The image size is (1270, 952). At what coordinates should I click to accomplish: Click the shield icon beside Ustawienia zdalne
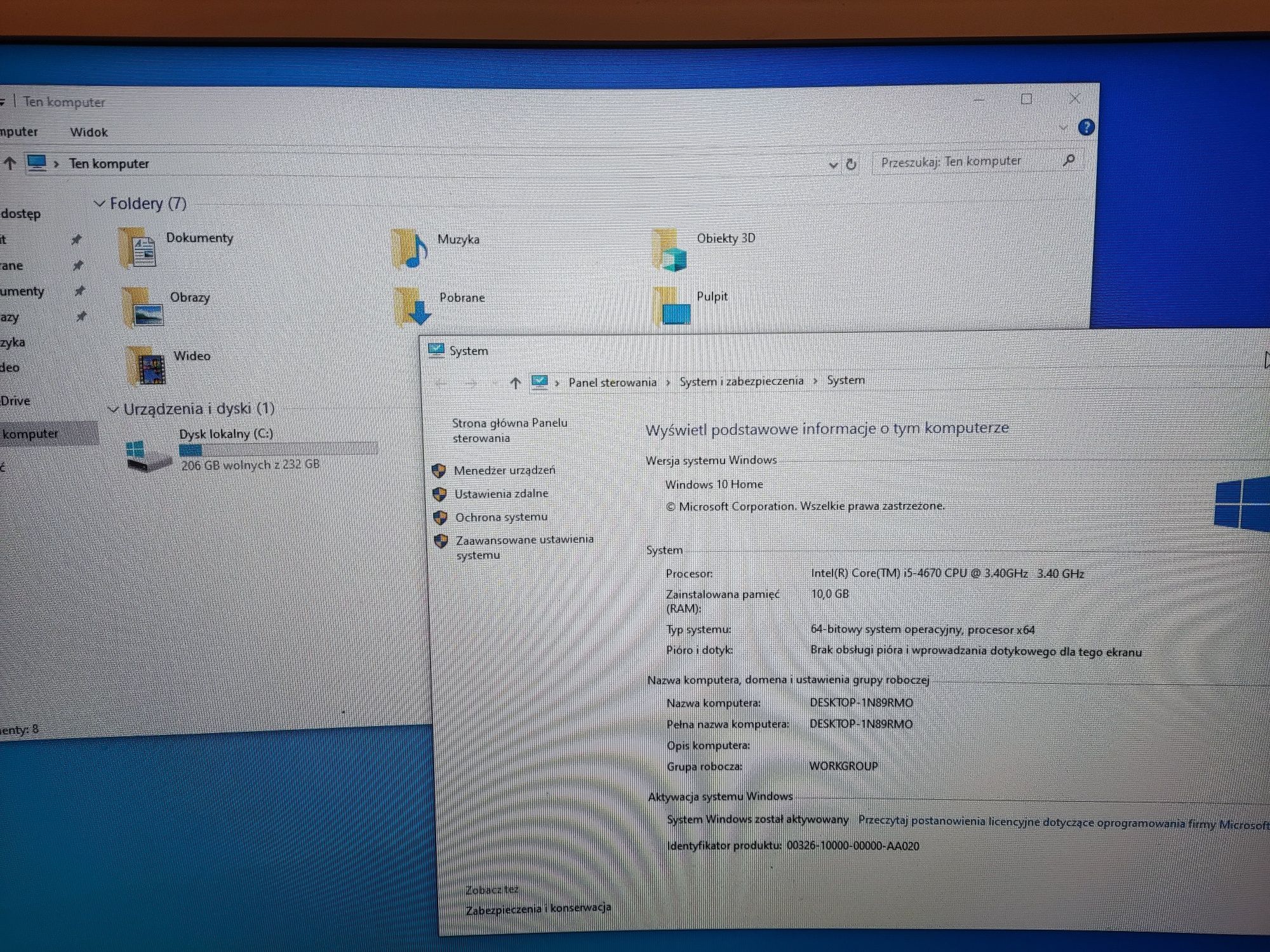point(439,494)
